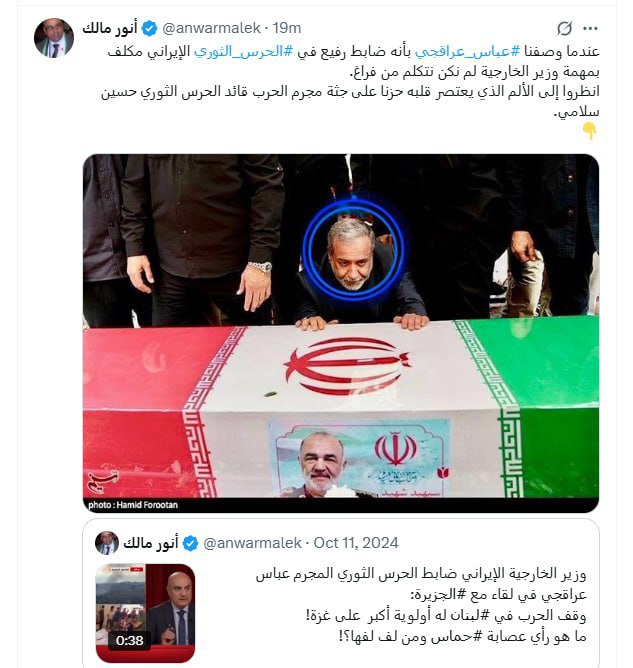The image size is (633, 668).
Task: Click the Grok explain-post icon
Action: tap(564, 29)
